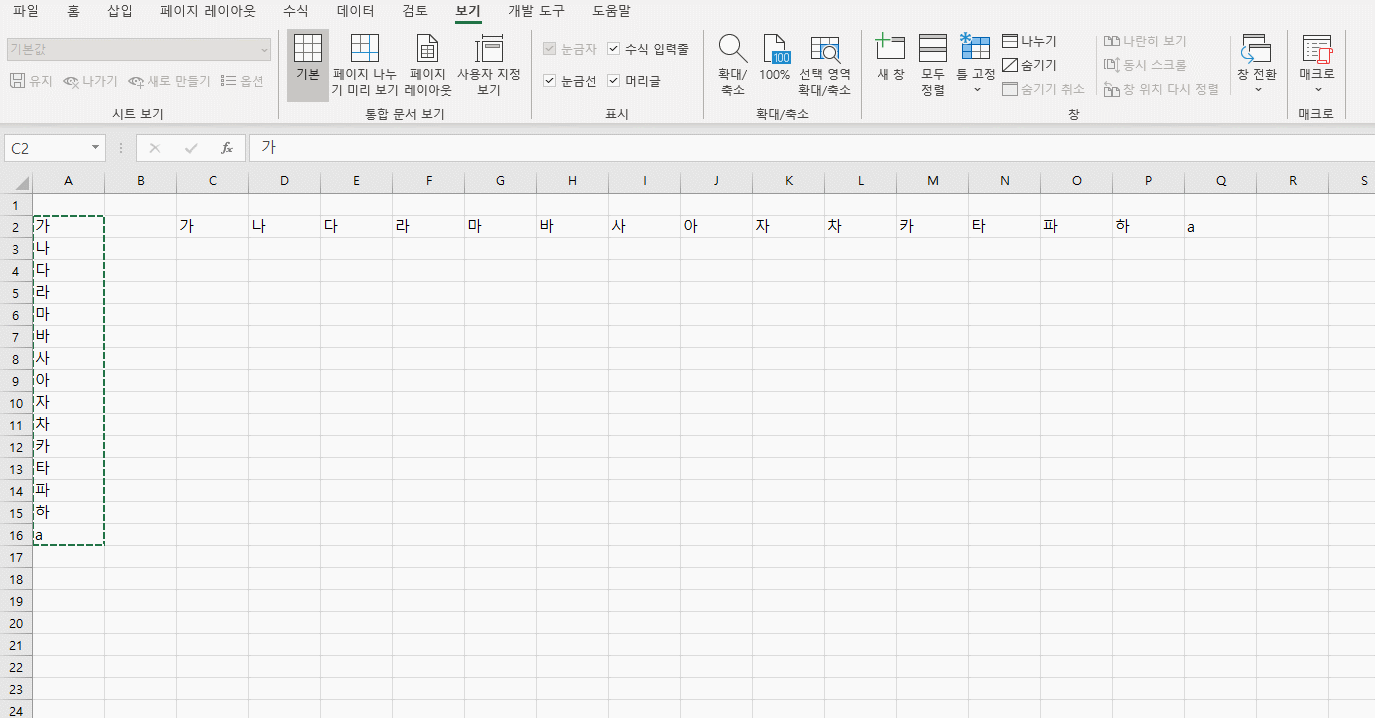
Task: Toggle the Headings (머리글) checkbox
Action: 614,81
